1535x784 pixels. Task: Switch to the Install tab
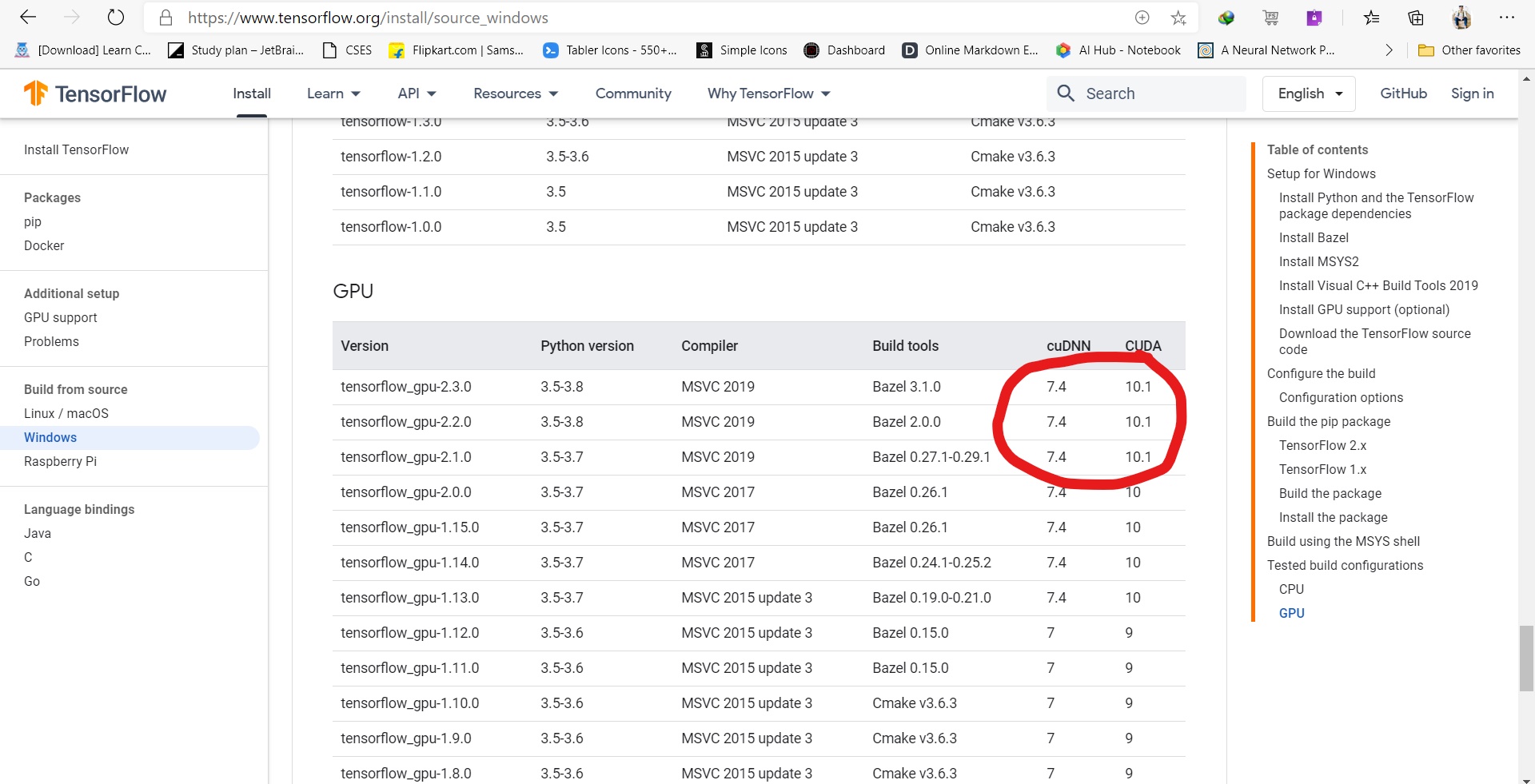pyautogui.click(x=251, y=94)
